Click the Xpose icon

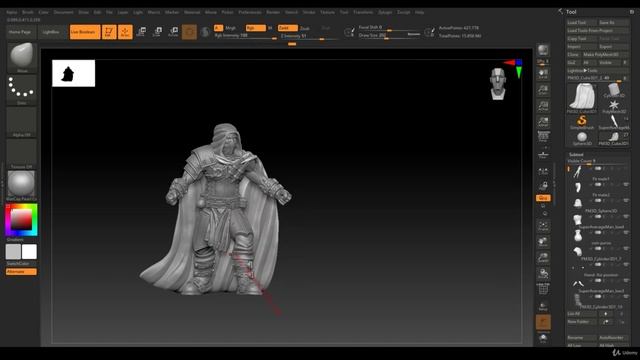point(543,338)
